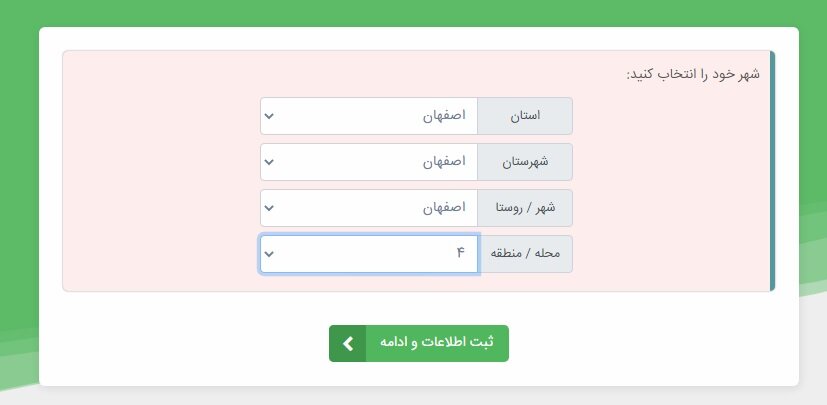Open the محله / منطقه dropdown showing ۴
The height and width of the screenshot is (405, 827).
click(368, 254)
